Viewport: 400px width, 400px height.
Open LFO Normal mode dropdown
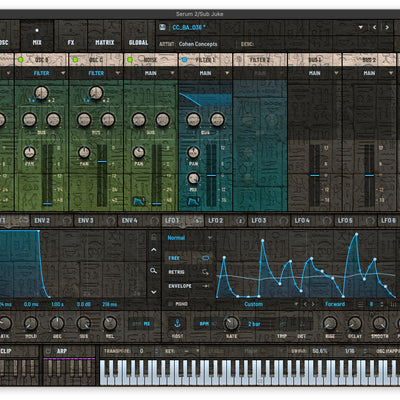[189, 238]
